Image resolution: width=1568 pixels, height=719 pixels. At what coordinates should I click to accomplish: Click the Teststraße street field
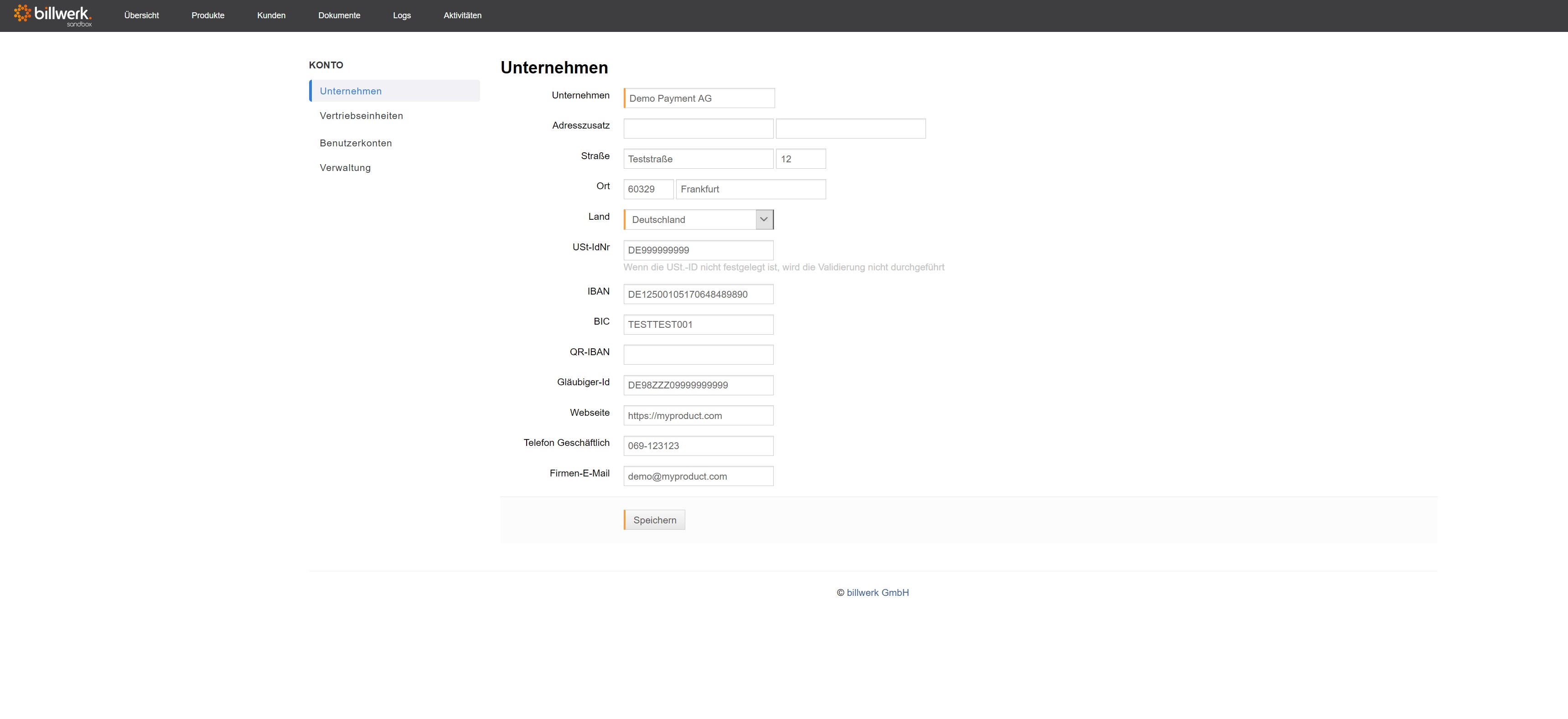698,159
